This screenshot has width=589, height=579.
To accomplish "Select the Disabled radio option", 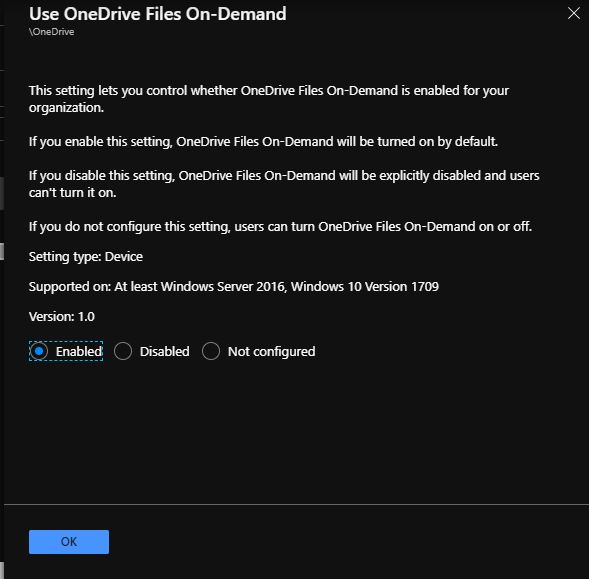I will 123,351.
